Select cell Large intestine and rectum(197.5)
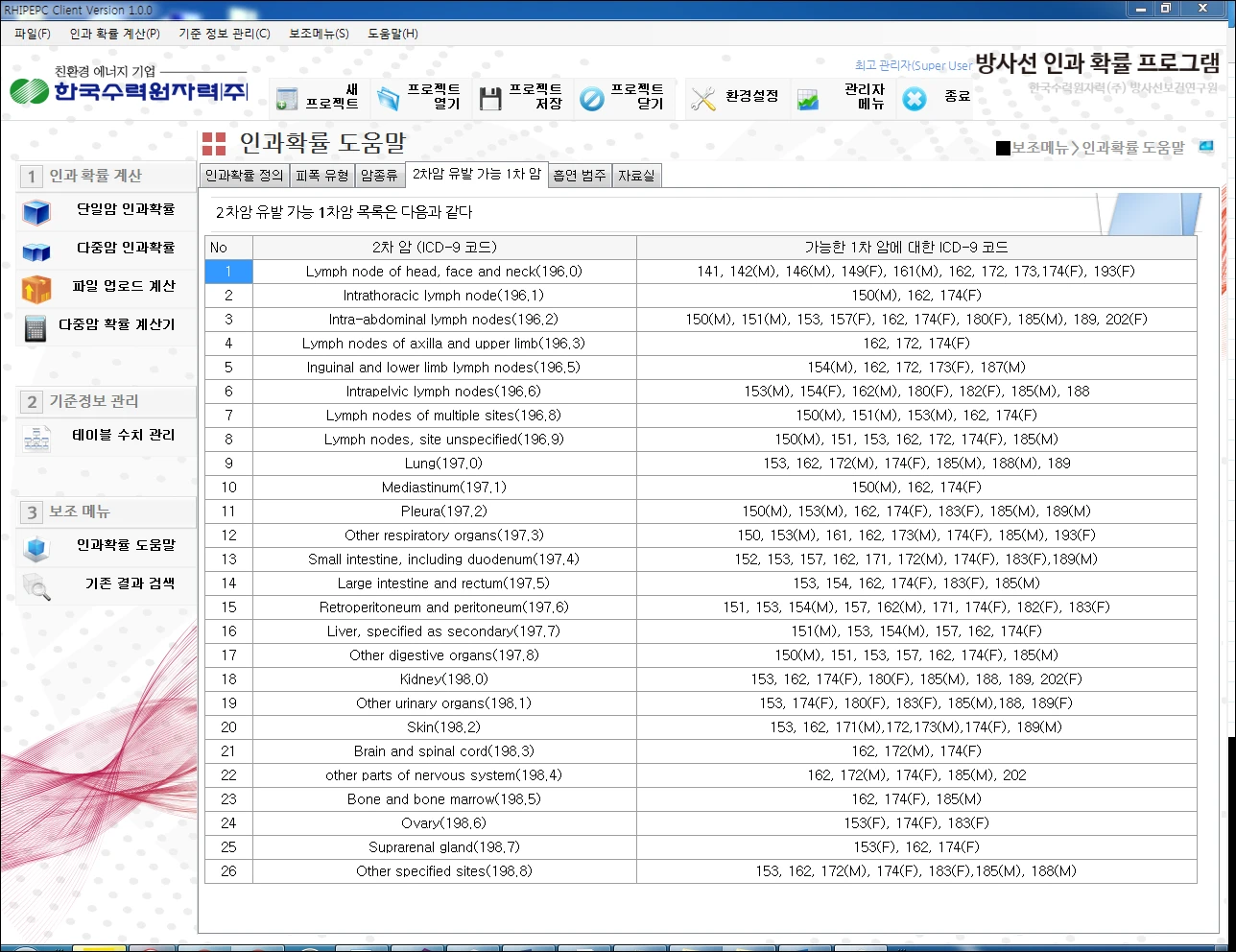1236x952 pixels. [444, 583]
